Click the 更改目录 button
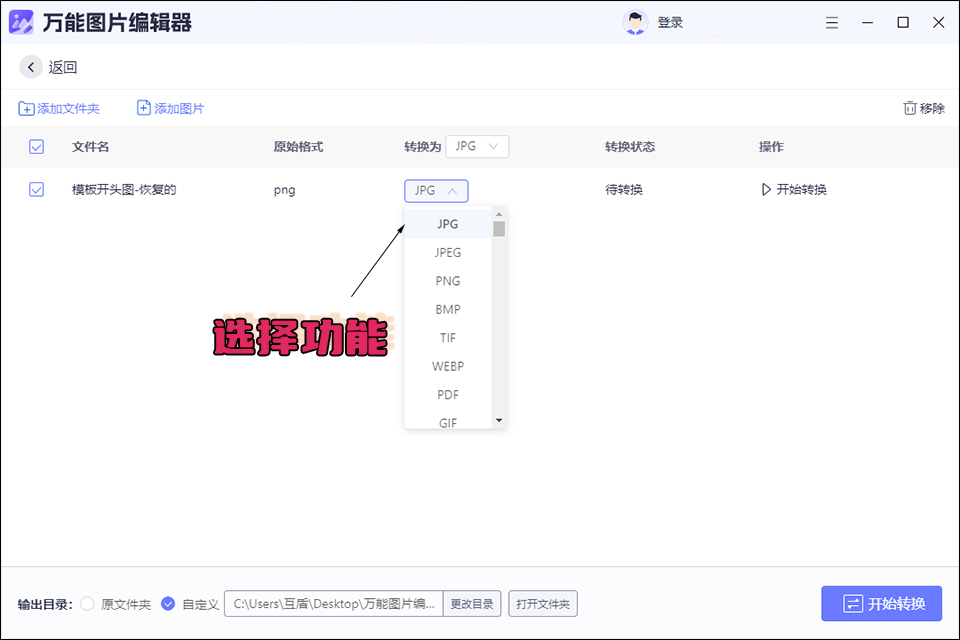The height and width of the screenshot is (640, 960). pyautogui.click(x=472, y=604)
